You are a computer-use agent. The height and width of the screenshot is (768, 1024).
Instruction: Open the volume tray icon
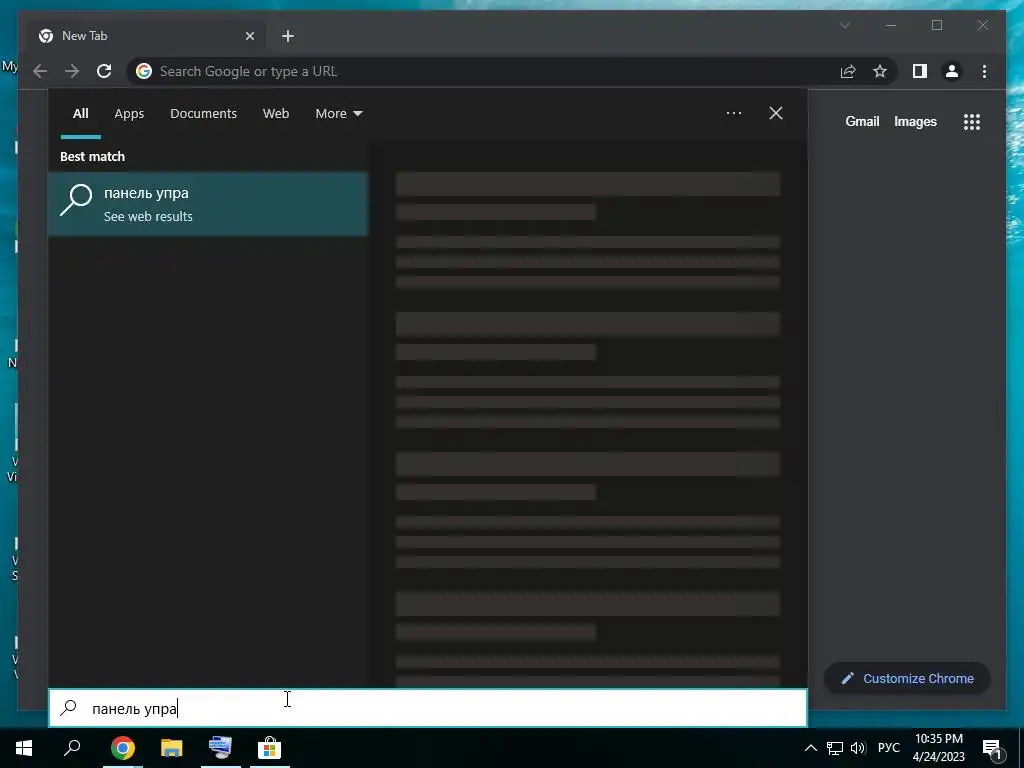pos(857,748)
